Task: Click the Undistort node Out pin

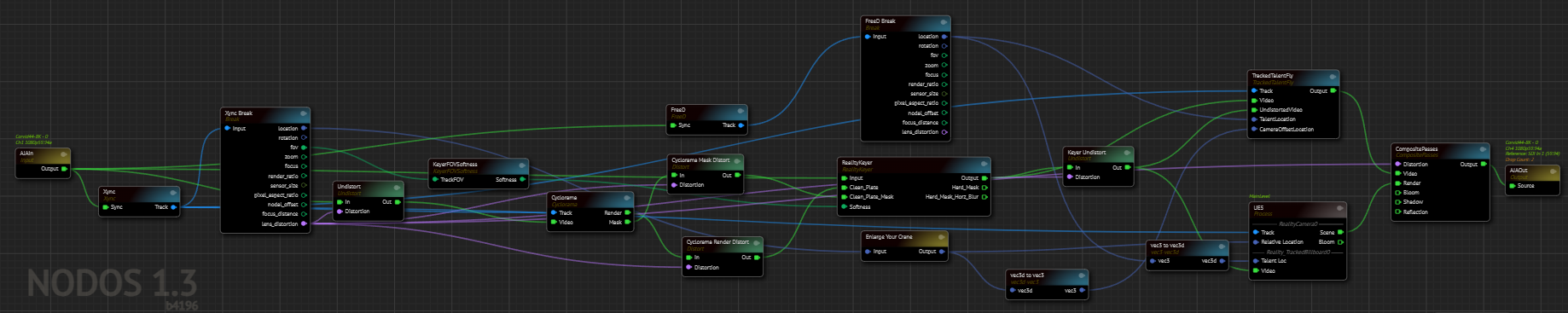Action: (x=398, y=202)
